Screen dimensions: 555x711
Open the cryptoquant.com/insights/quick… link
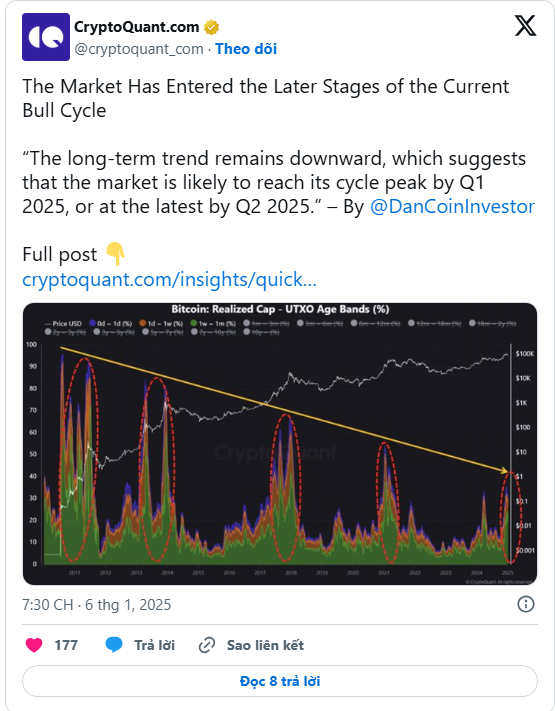(x=170, y=279)
